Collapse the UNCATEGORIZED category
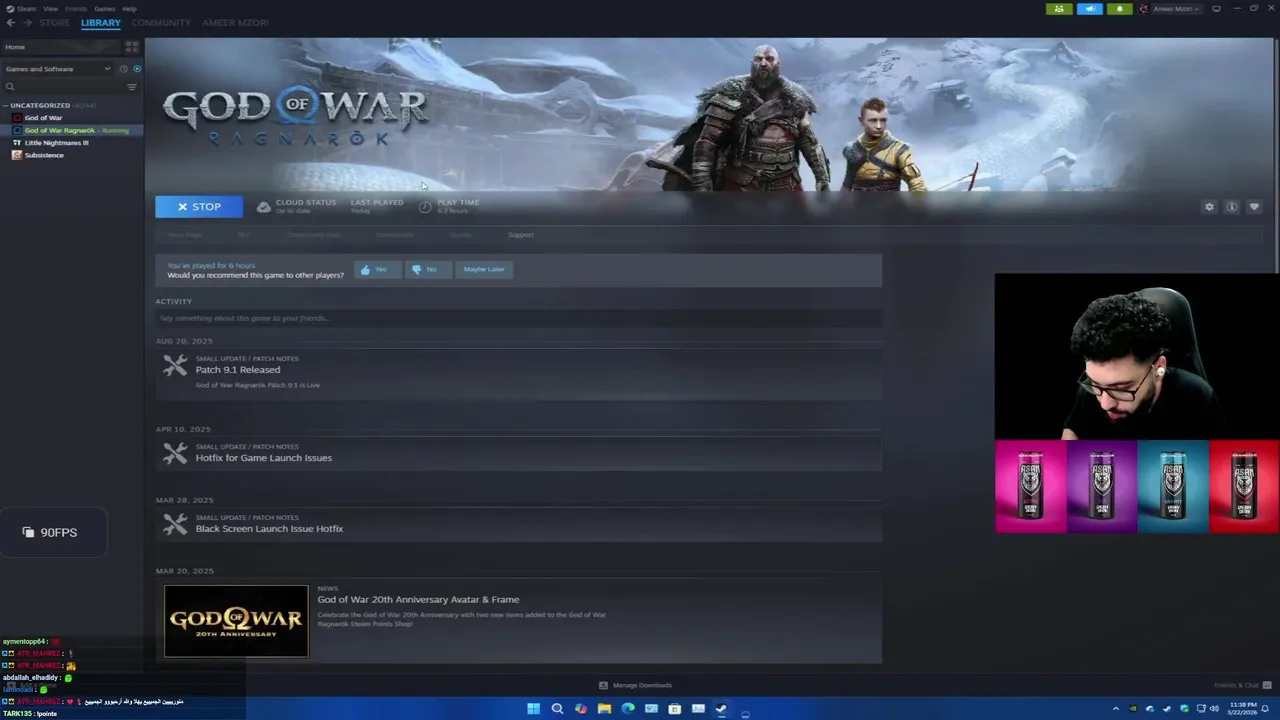 [x=6, y=105]
